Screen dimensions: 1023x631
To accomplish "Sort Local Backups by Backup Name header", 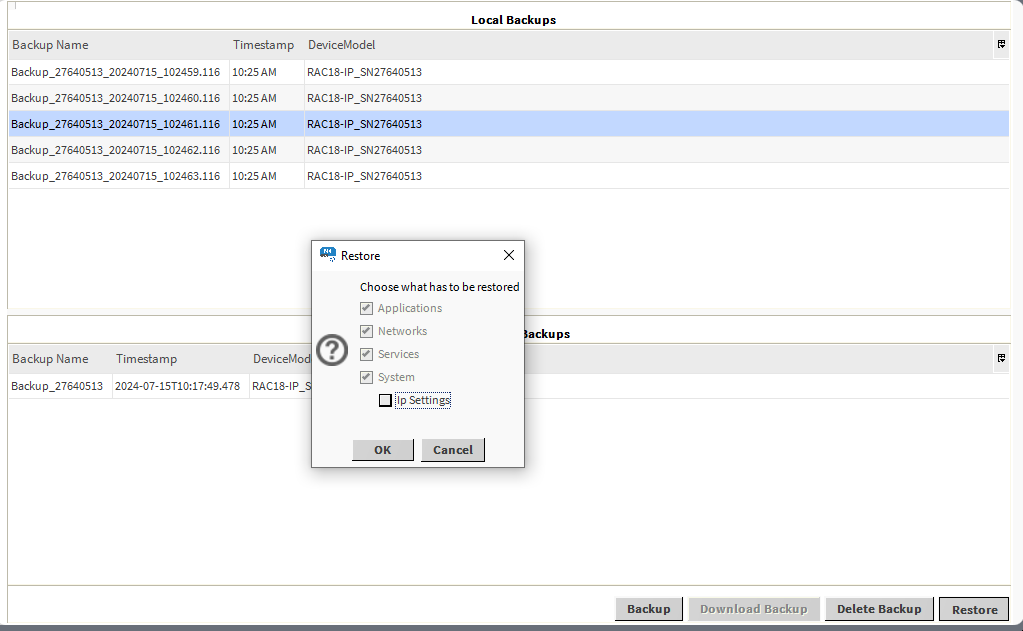I will tap(50, 45).
